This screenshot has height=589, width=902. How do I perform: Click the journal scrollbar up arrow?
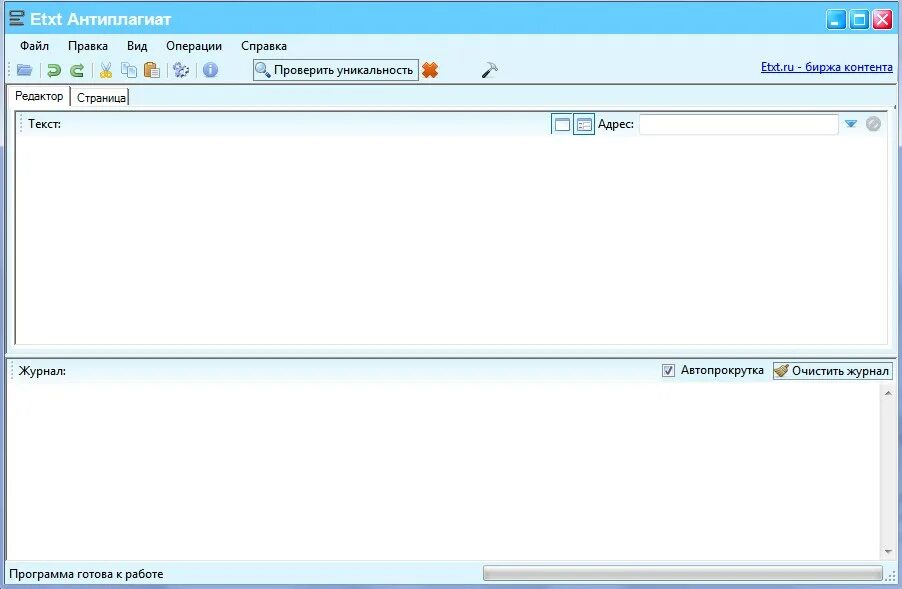point(888,393)
